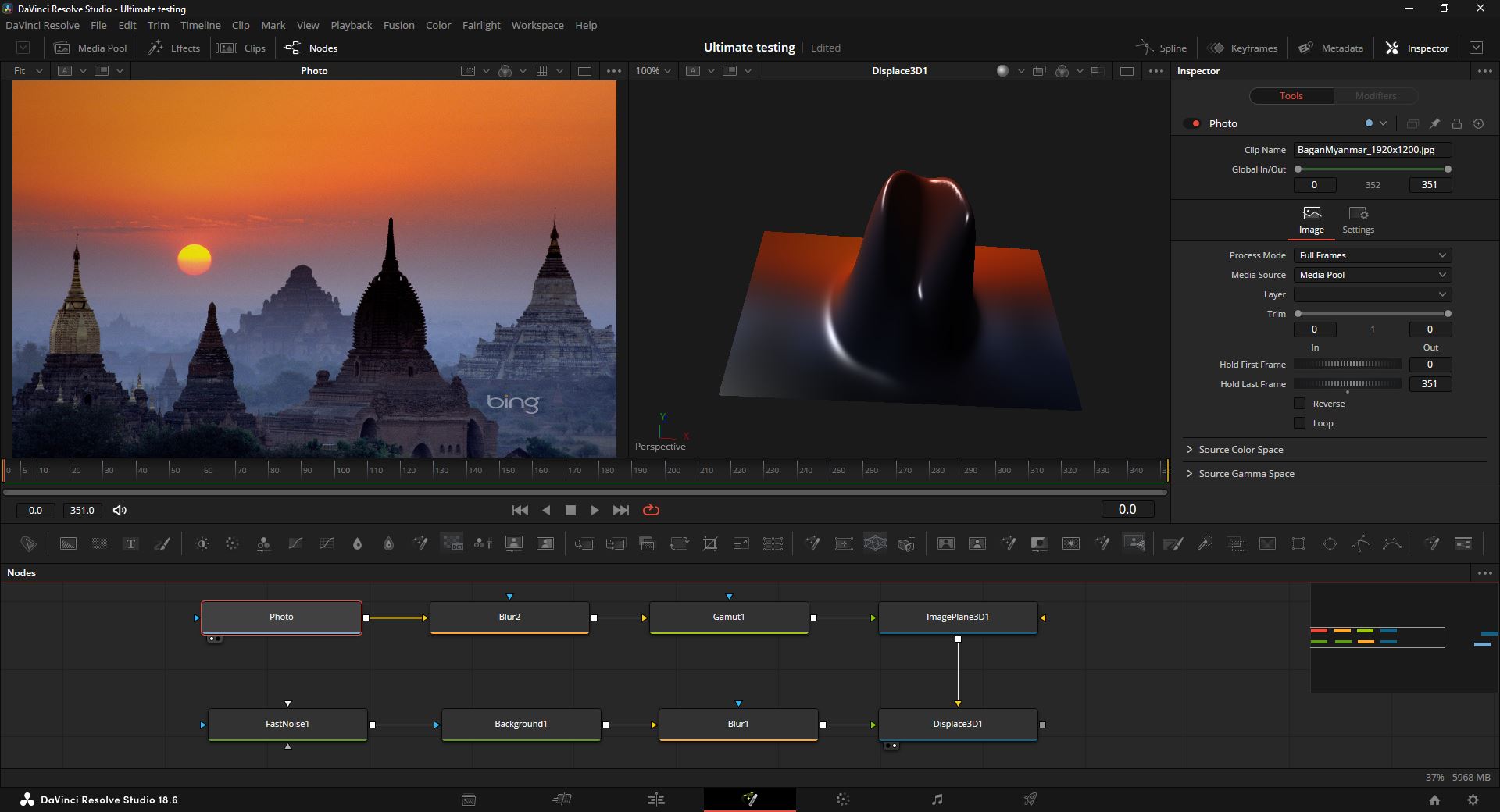
Task: Open the Media Source dropdown
Action: coord(1373,275)
